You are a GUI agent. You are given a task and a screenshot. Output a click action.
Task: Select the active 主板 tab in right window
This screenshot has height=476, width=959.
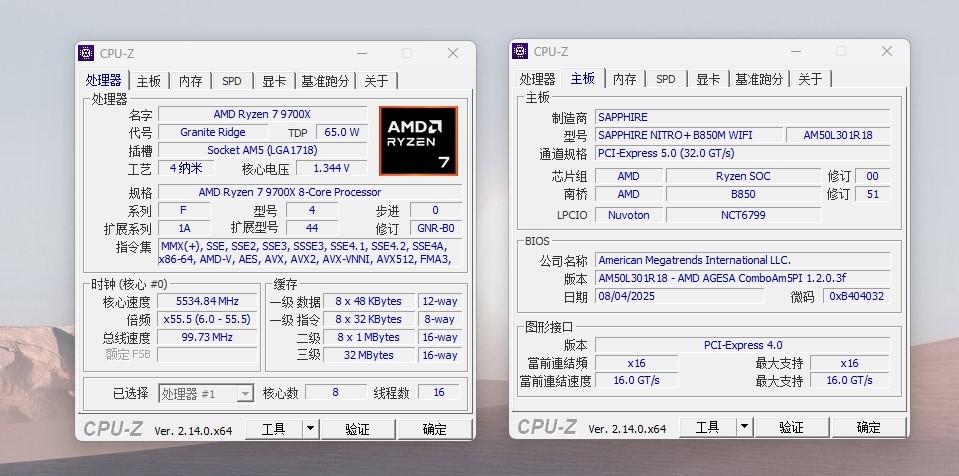coord(582,78)
